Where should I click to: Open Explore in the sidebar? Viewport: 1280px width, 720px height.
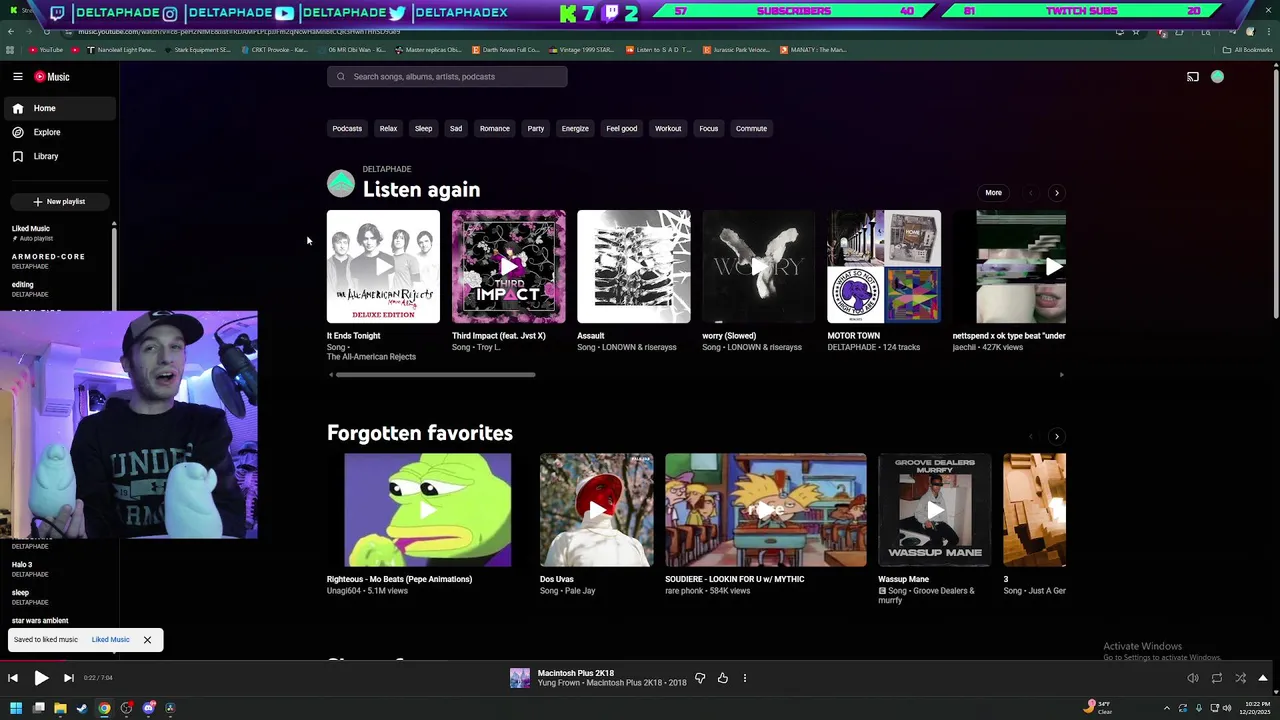pyautogui.click(x=58, y=132)
